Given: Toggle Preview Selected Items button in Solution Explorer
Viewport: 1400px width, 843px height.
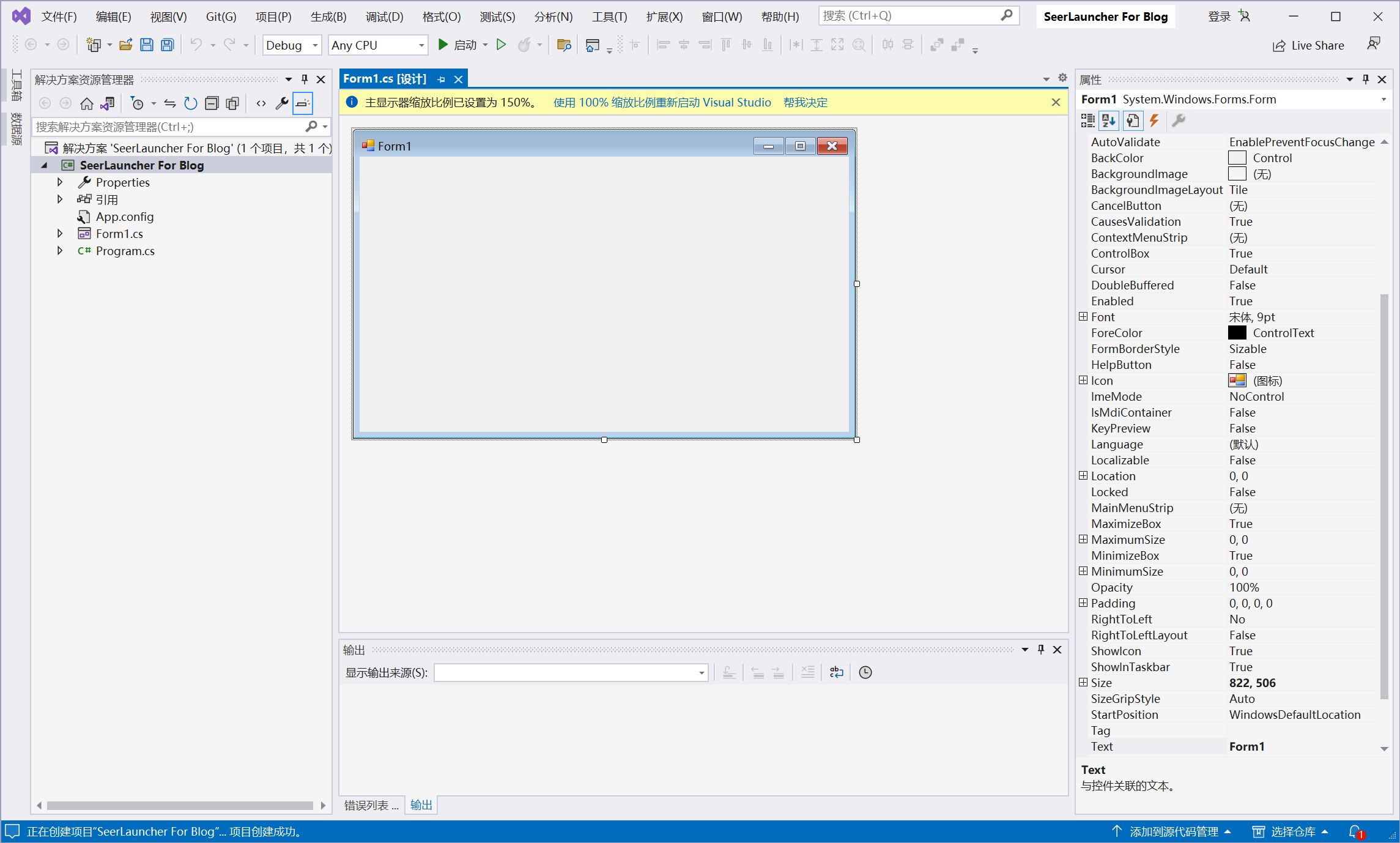Looking at the screenshot, I should click(x=303, y=103).
